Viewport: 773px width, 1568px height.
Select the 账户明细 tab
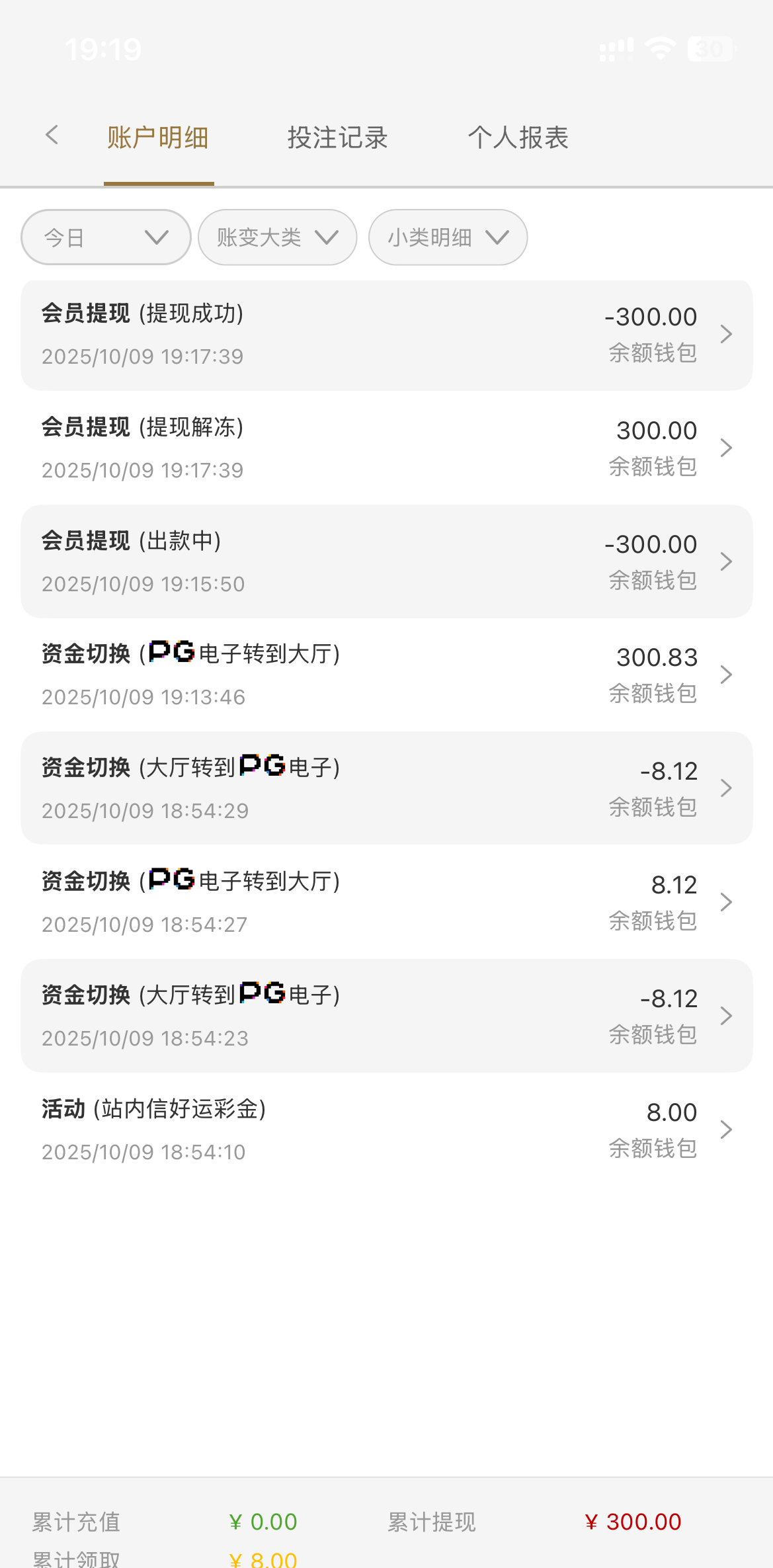pos(158,138)
